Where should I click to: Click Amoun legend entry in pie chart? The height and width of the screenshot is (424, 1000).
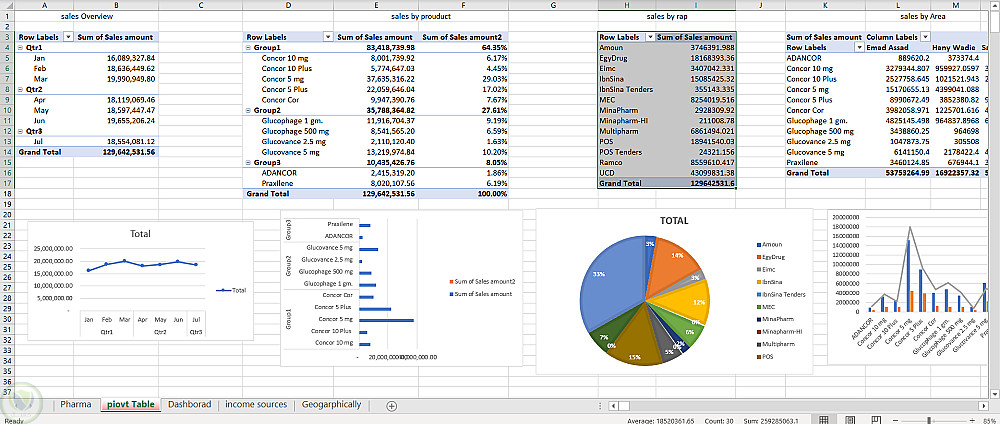pos(767,244)
